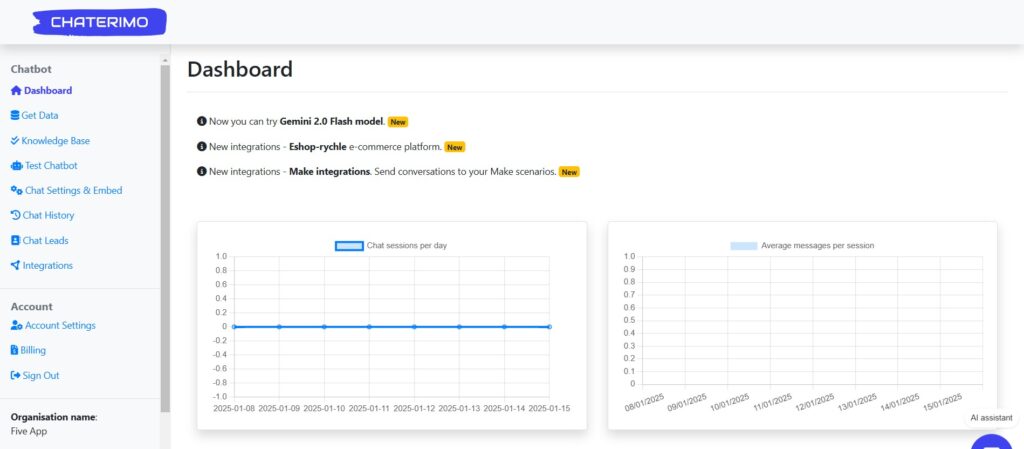Click the Test Chatbot robot icon
The image size is (1024, 449).
coord(15,166)
